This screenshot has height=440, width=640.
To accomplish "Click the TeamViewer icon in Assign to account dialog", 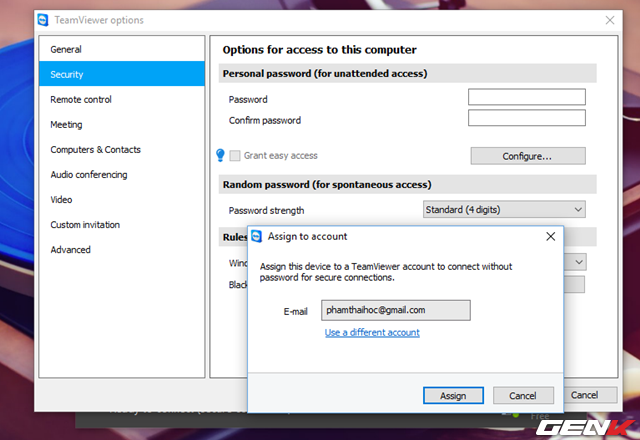I will (x=256, y=236).
